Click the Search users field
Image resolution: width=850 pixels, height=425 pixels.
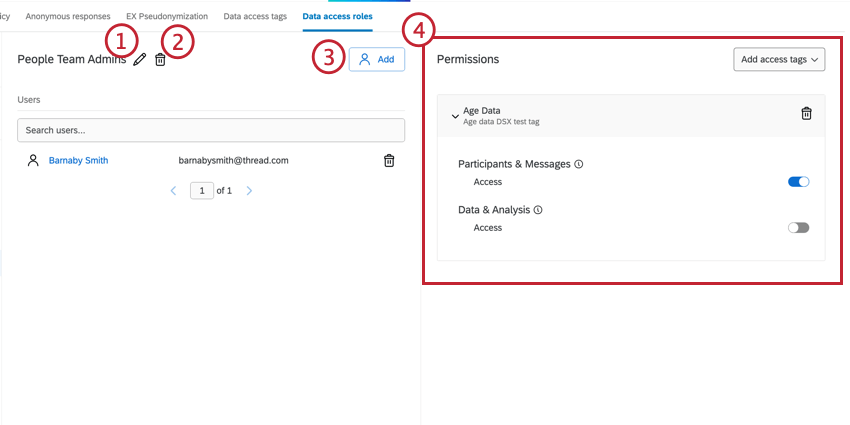click(211, 130)
